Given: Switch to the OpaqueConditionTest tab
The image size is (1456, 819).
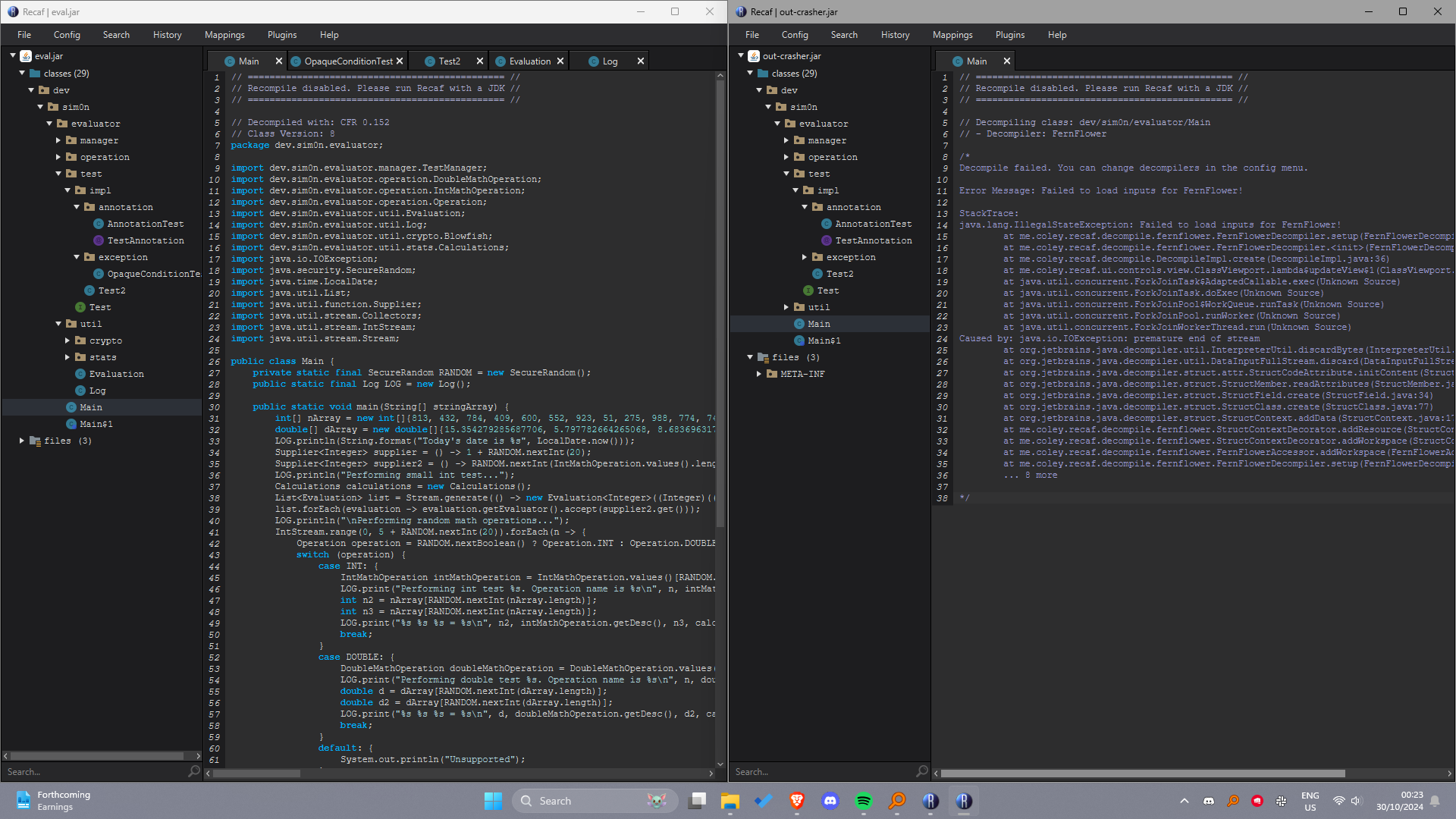Looking at the screenshot, I should pyautogui.click(x=348, y=61).
